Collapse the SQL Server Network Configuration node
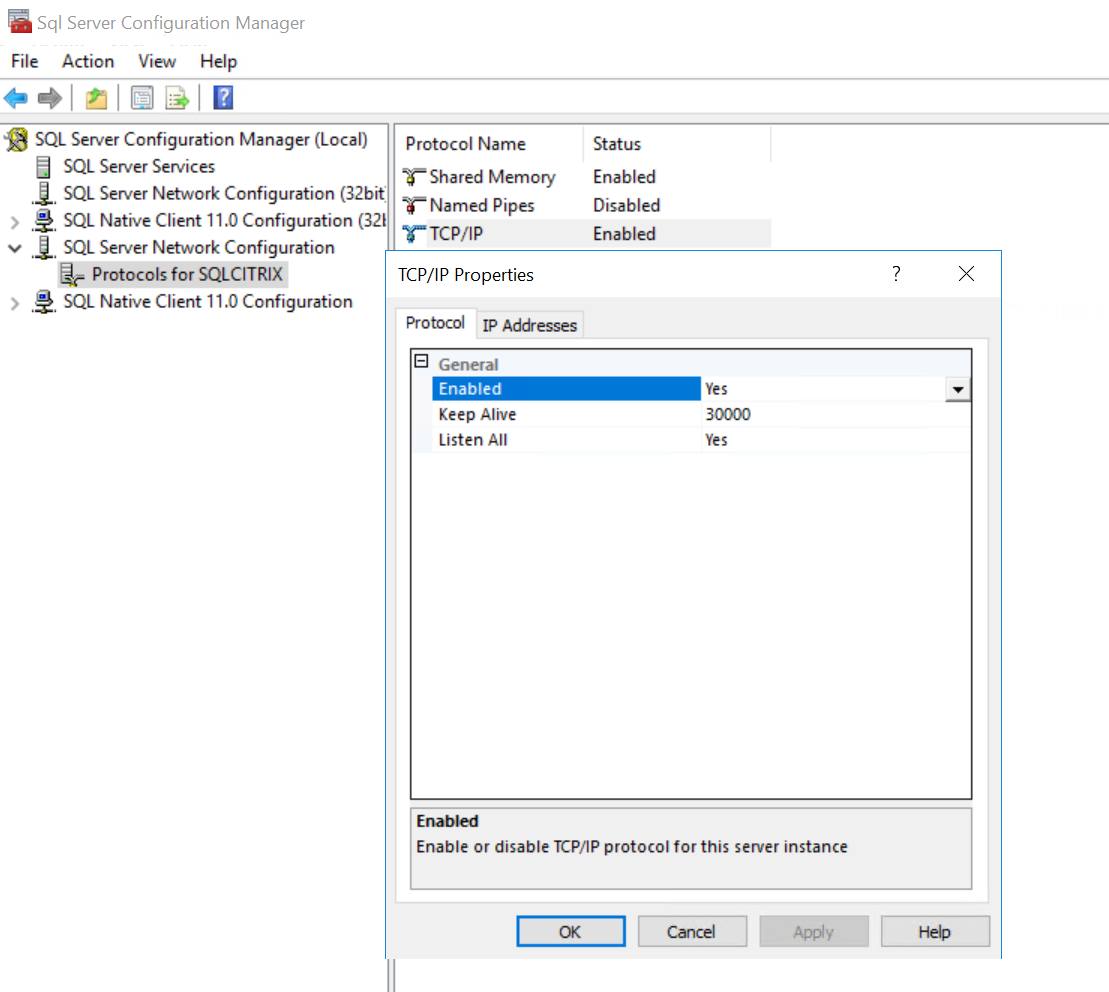This screenshot has width=1109, height=992. [15, 248]
